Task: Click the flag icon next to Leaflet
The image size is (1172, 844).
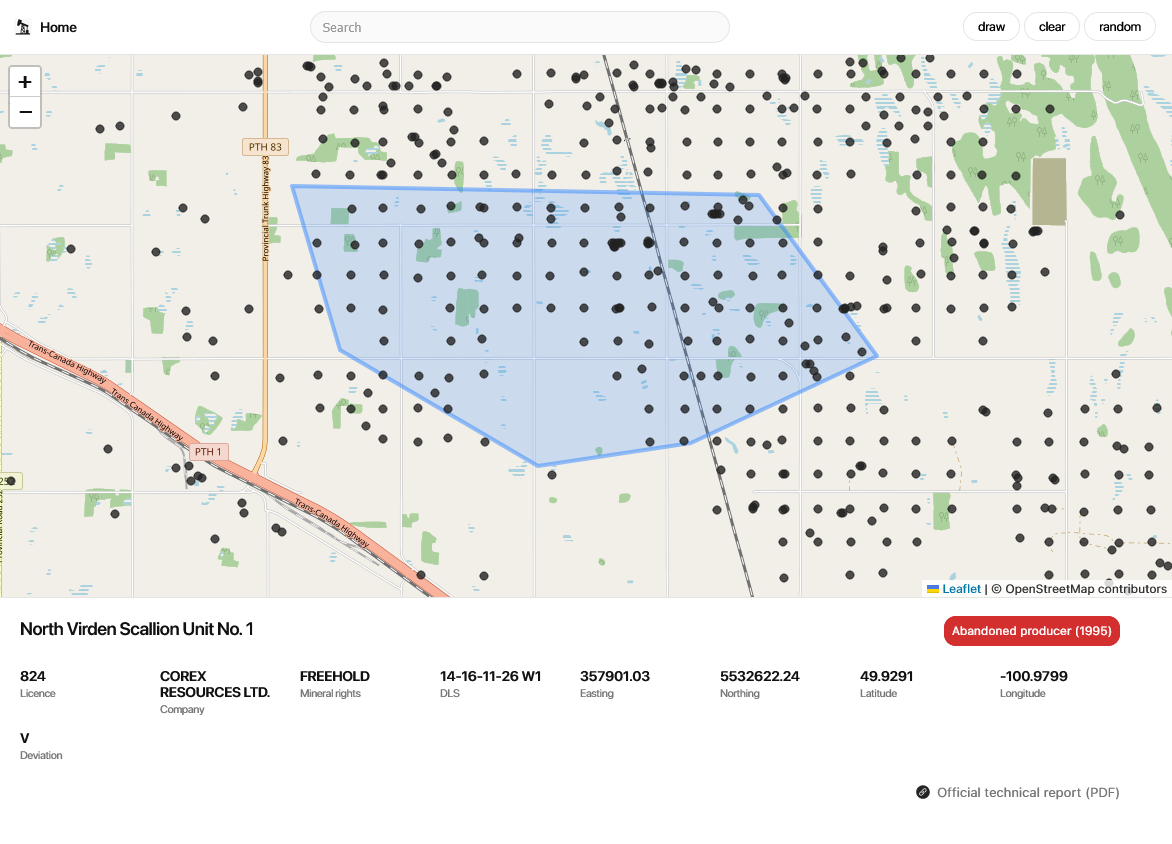Action: click(933, 589)
